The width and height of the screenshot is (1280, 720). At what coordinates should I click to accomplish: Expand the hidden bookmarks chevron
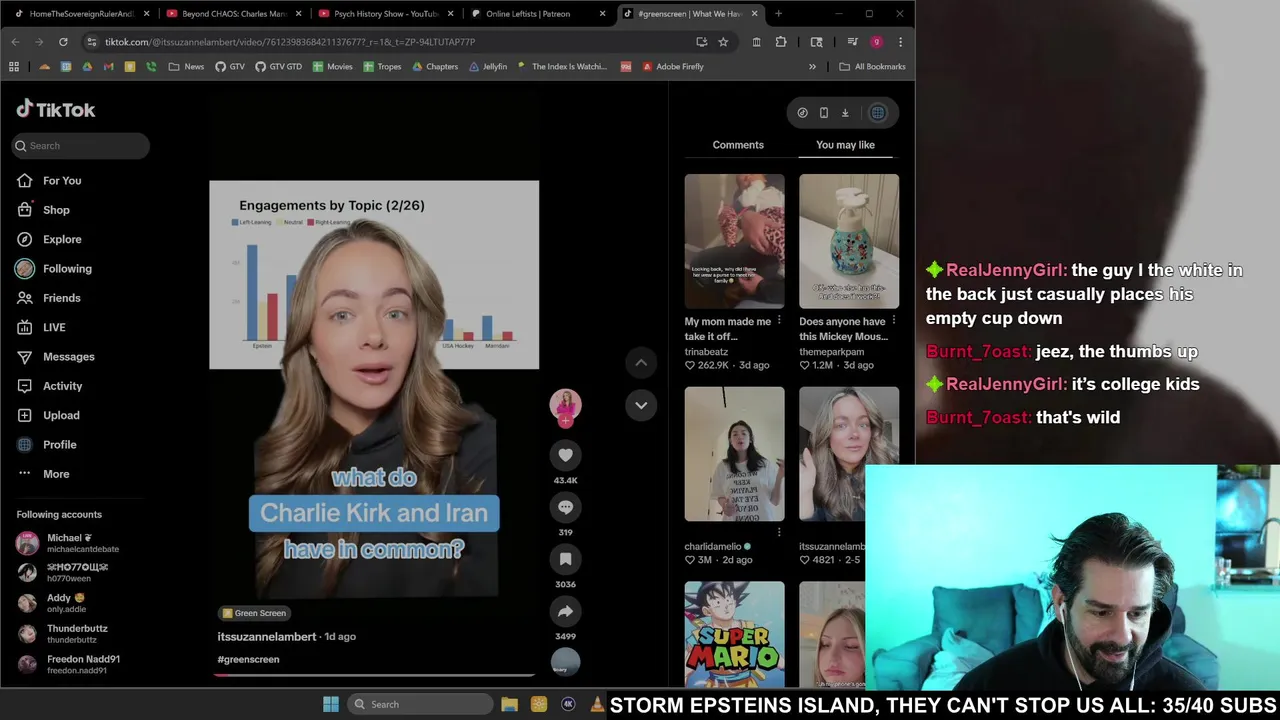(x=812, y=67)
